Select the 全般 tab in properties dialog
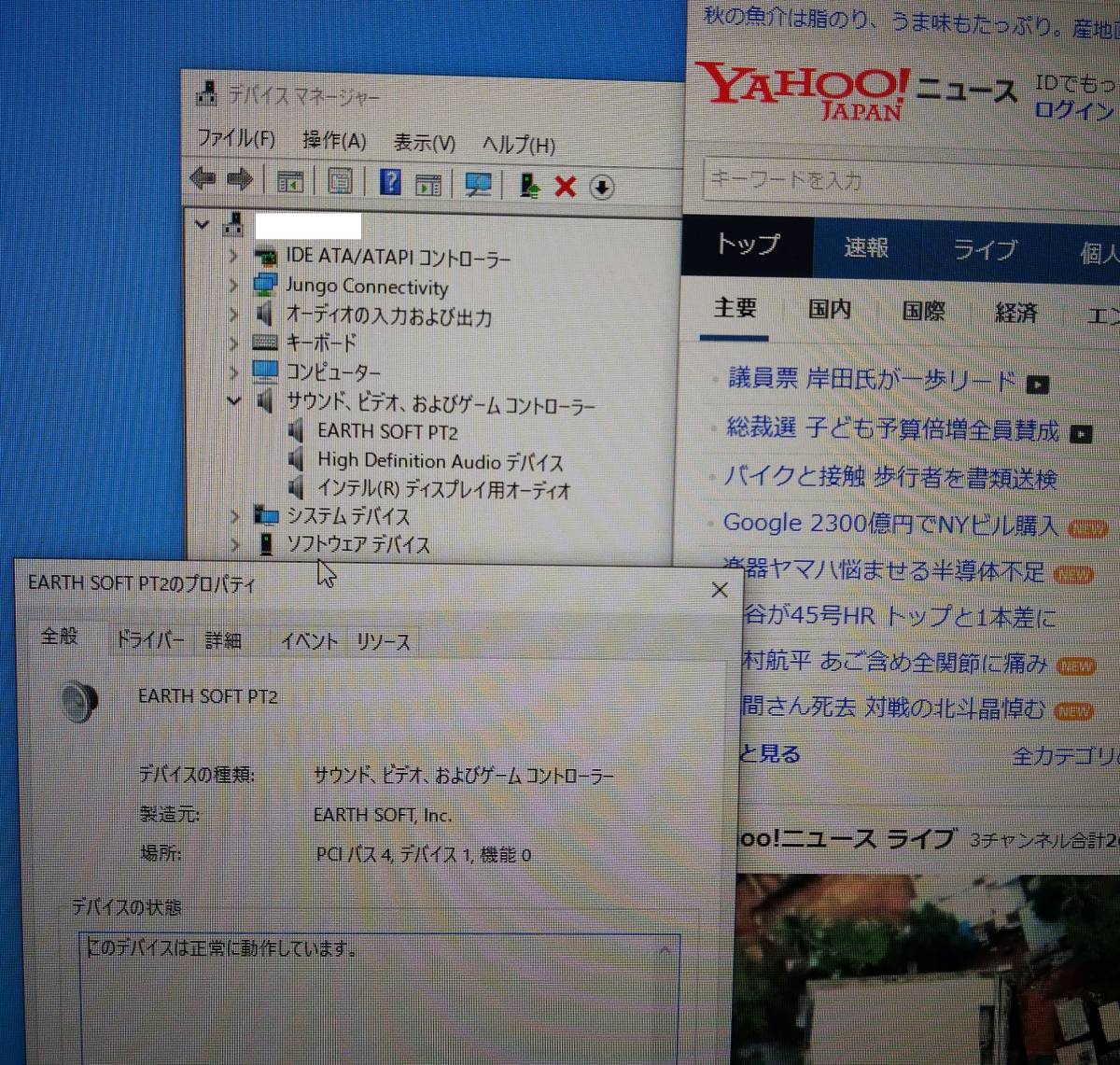1120x1065 pixels. (59, 636)
